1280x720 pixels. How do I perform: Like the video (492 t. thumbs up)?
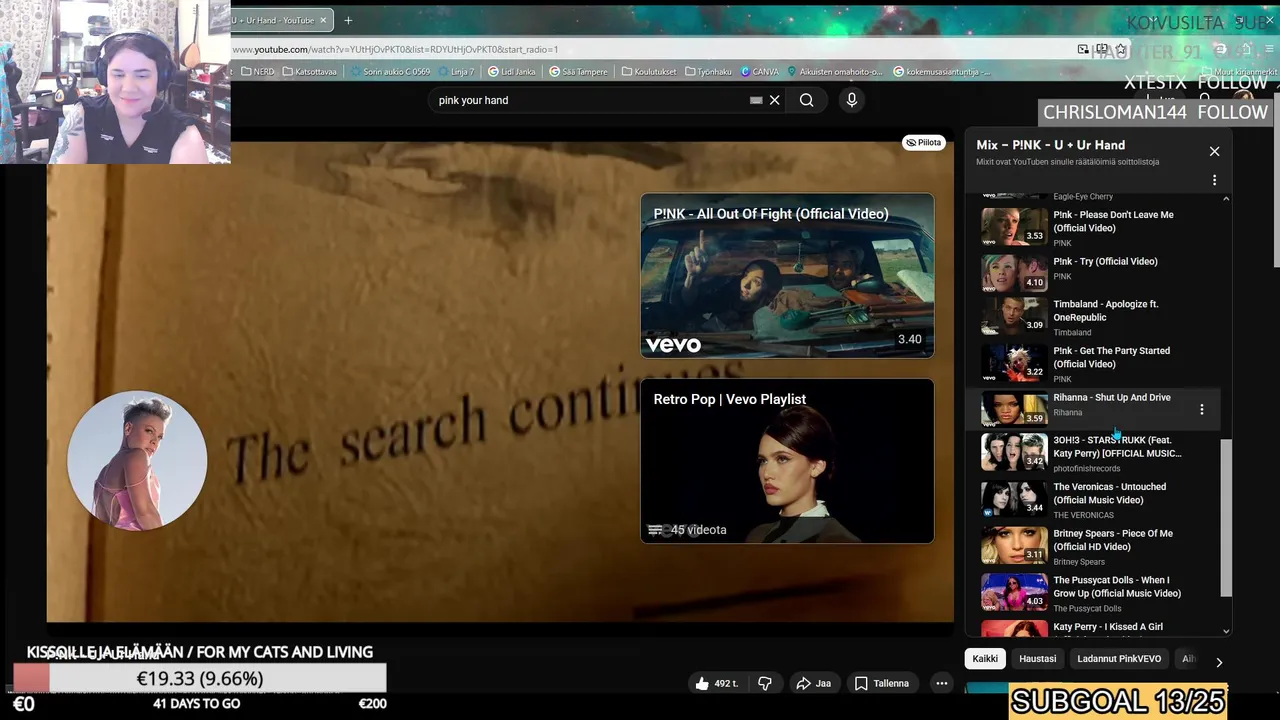tap(716, 684)
